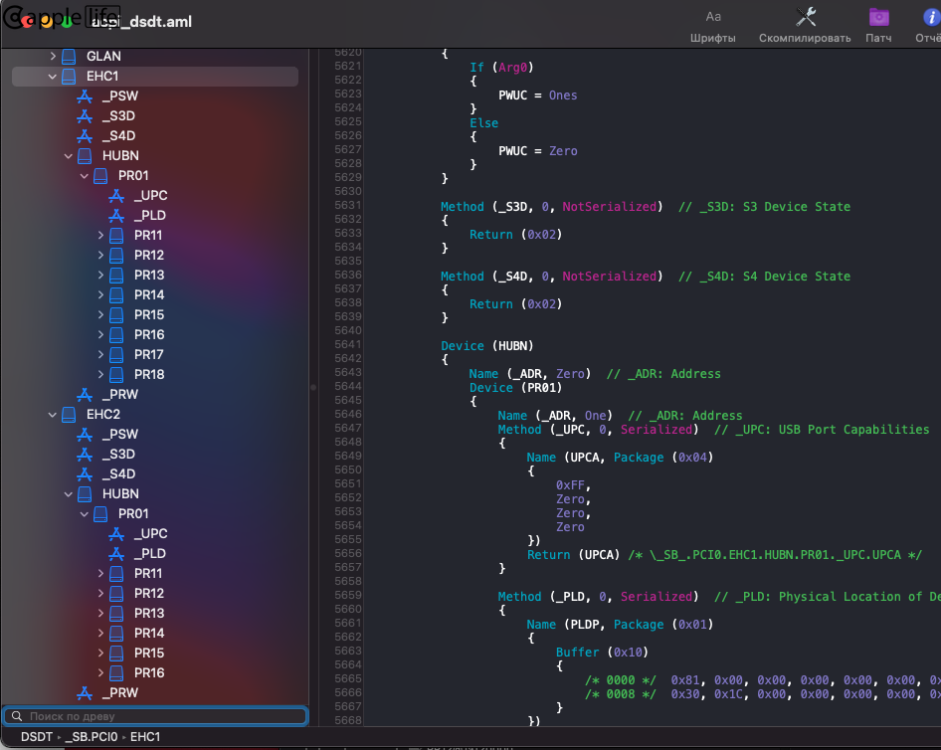This screenshot has width=941, height=750.
Task: Click 'Buffer (0x10)' code line
Action: point(602,652)
